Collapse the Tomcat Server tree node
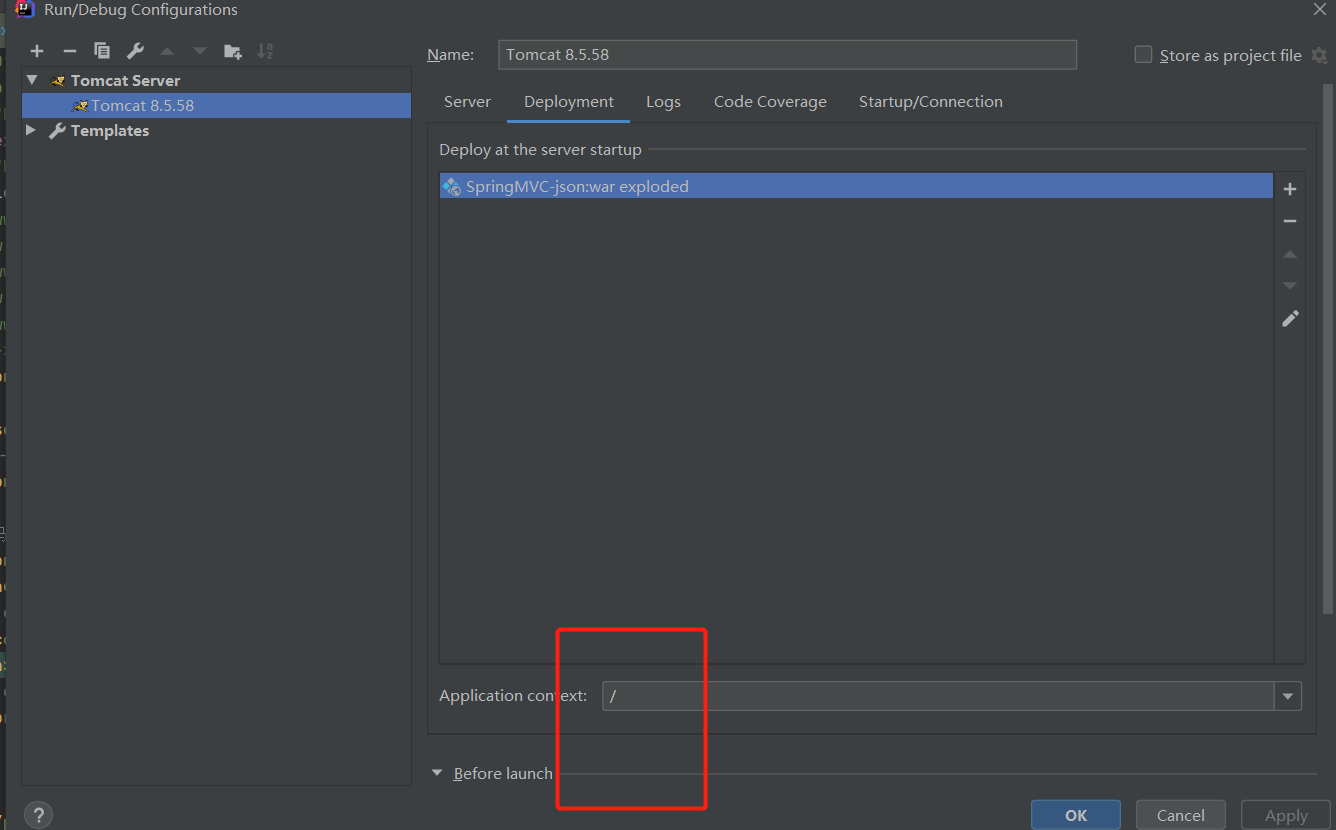Viewport: 1336px width, 830px height. [32, 80]
